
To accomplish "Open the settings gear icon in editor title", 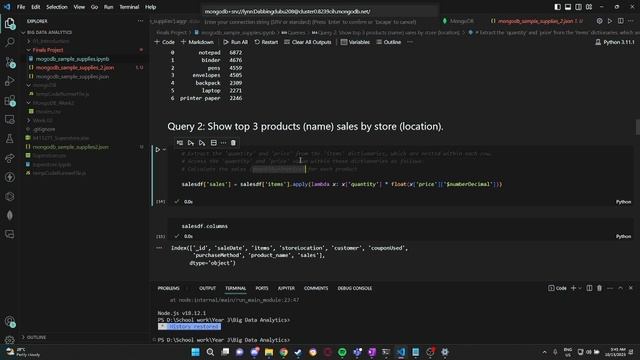I will [x=599, y=21].
